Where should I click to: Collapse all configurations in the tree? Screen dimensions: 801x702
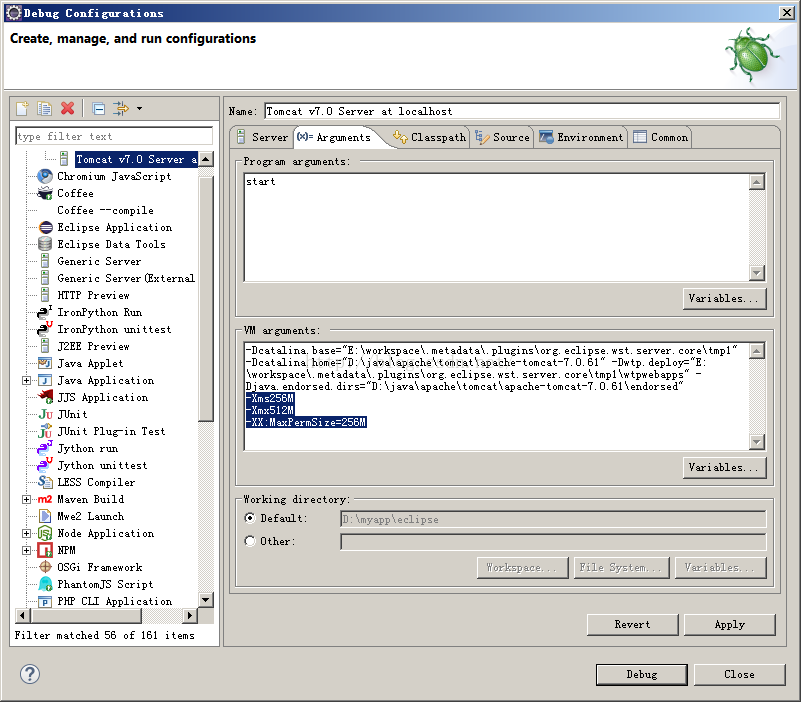coord(99,108)
